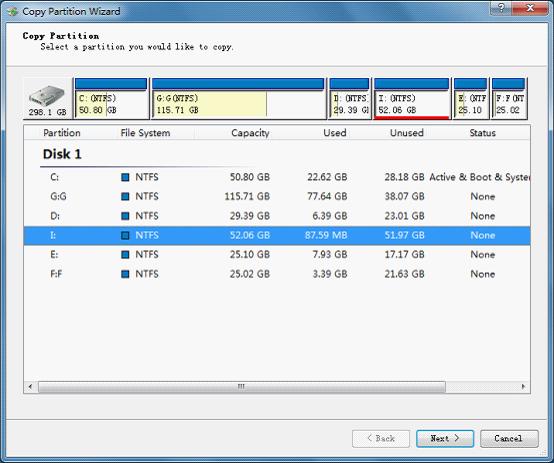Viewport: 554px width, 463px height.
Task: Click the NTFS icon in F:F row
Action: 125,274
